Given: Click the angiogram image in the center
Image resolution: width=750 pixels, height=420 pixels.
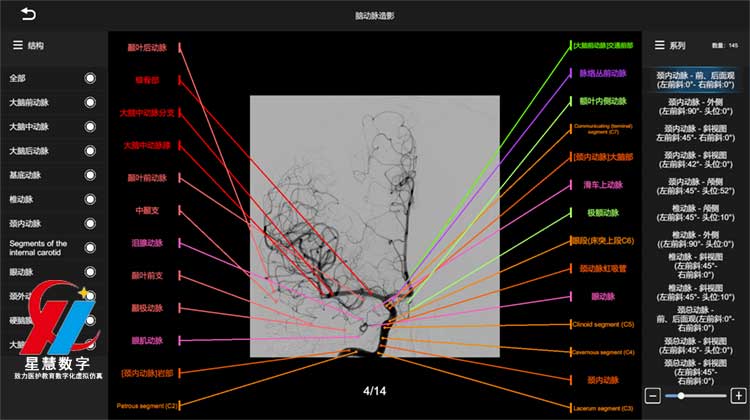Looking at the screenshot, I should 374,225.
